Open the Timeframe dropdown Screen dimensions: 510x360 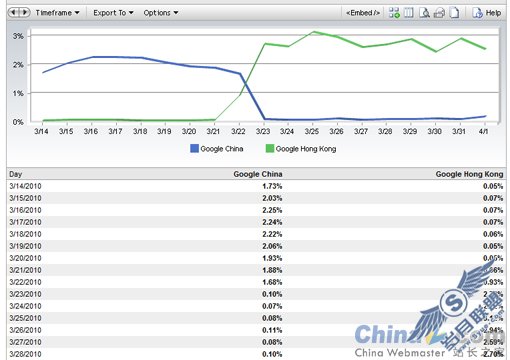(x=57, y=13)
